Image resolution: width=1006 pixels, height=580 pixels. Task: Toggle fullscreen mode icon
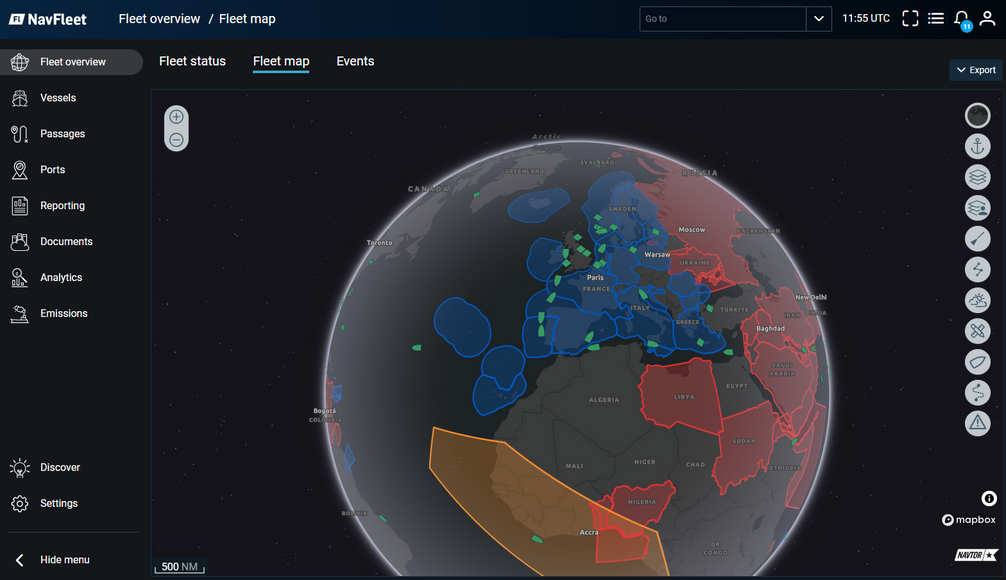[910, 19]
